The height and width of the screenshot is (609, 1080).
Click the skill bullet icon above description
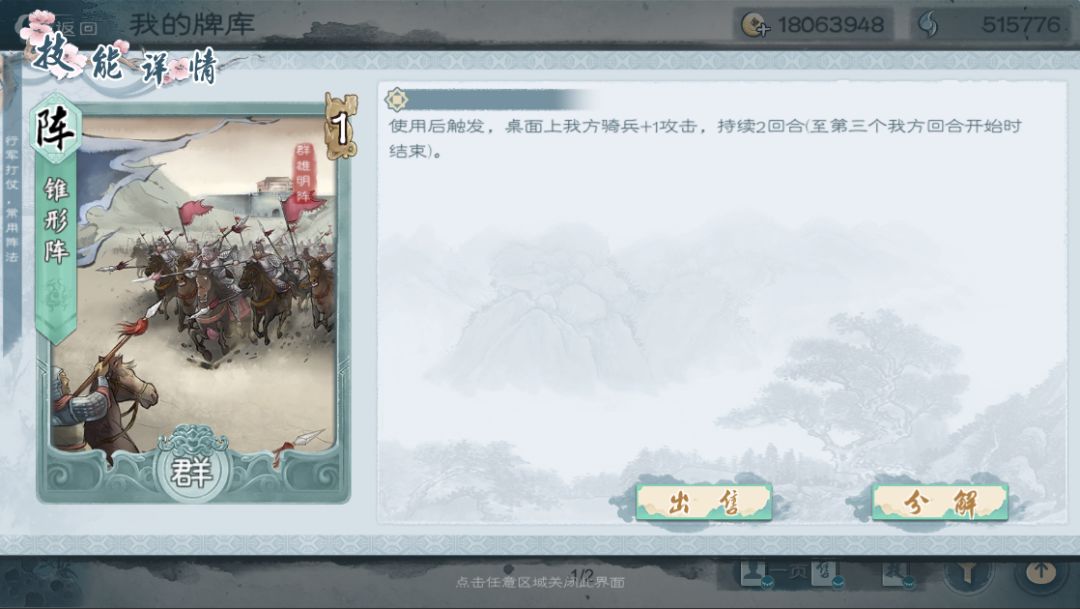pos(396,99)
